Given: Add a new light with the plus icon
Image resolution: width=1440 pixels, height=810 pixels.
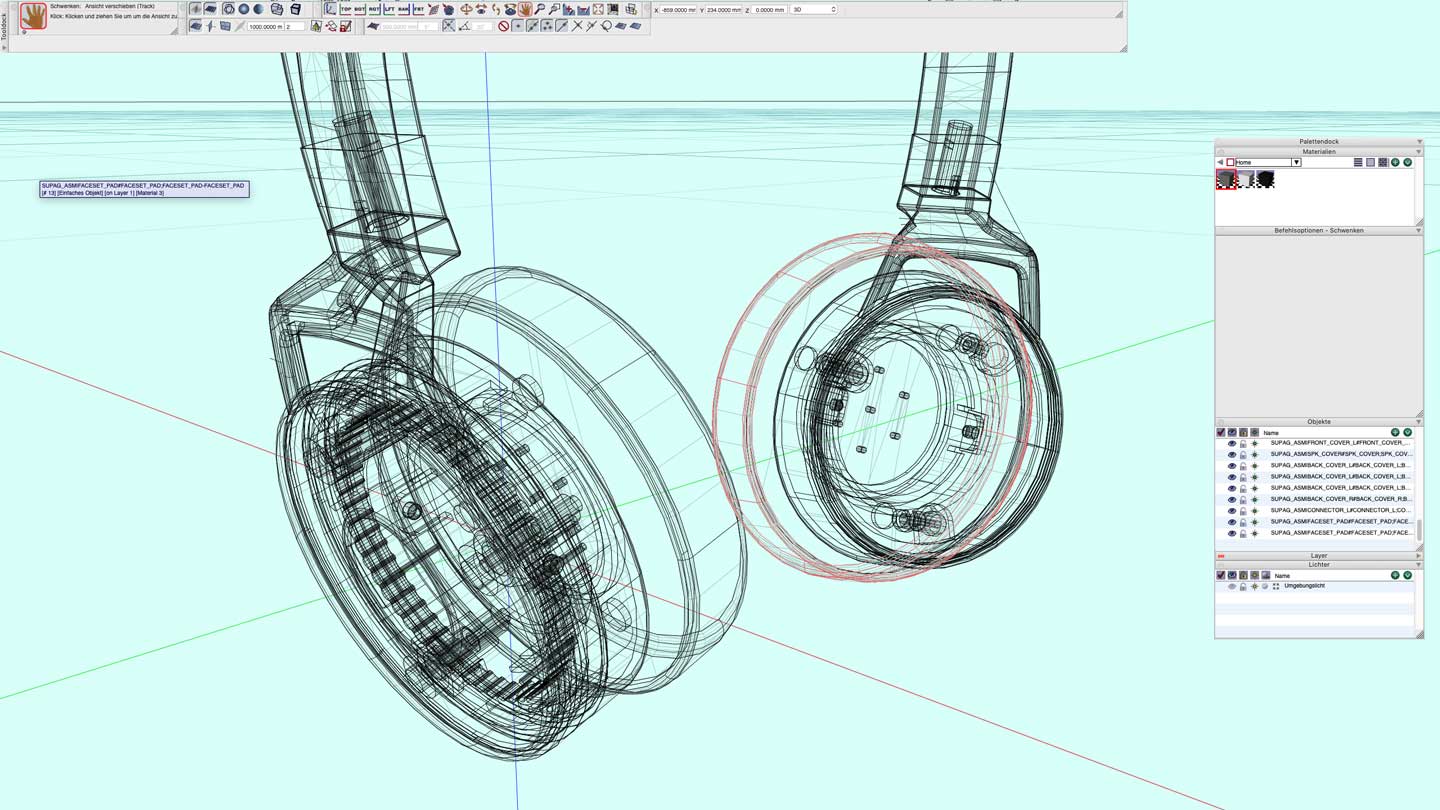Looking at the screenshot, I should 1395,575.
